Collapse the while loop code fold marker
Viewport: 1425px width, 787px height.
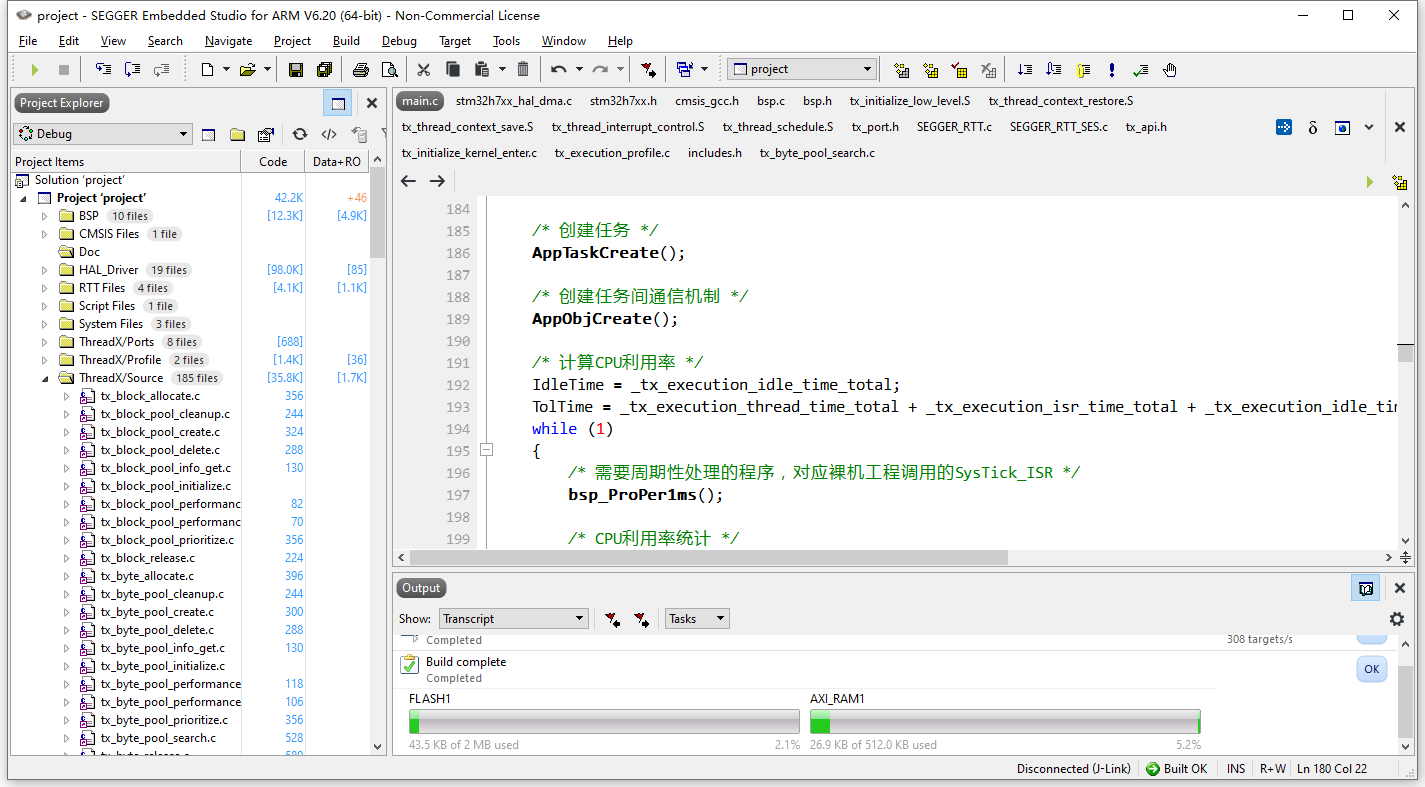487,450
